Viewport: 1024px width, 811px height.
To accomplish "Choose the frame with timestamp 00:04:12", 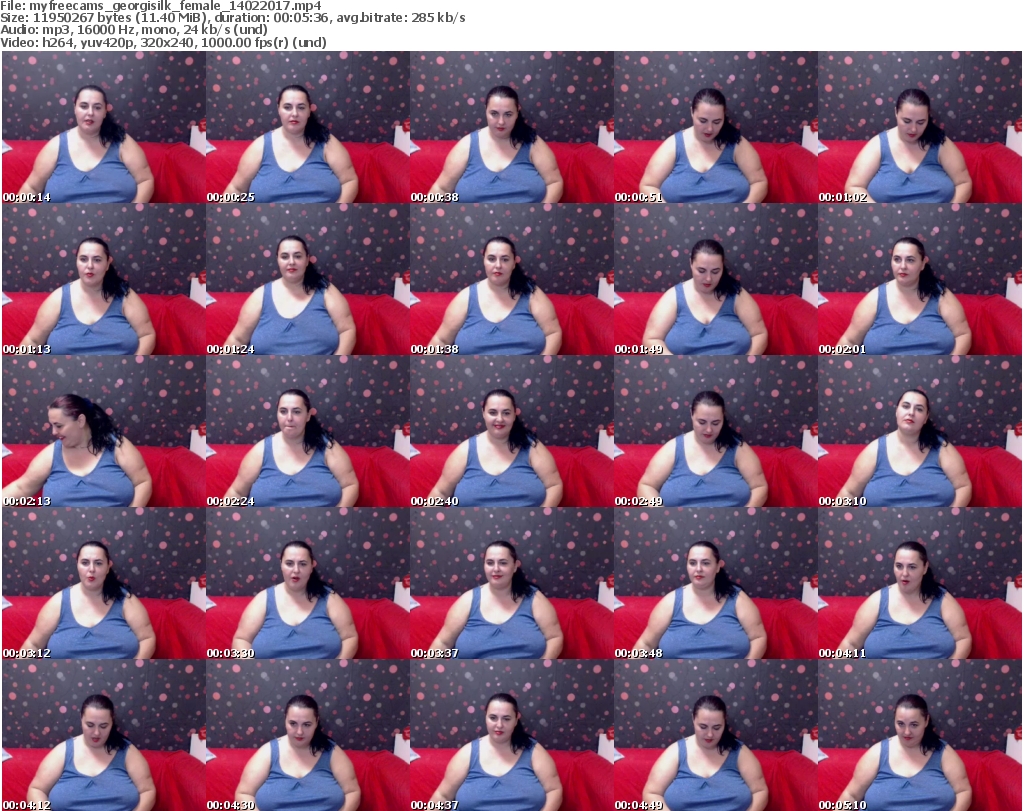I will coord(104,735).
